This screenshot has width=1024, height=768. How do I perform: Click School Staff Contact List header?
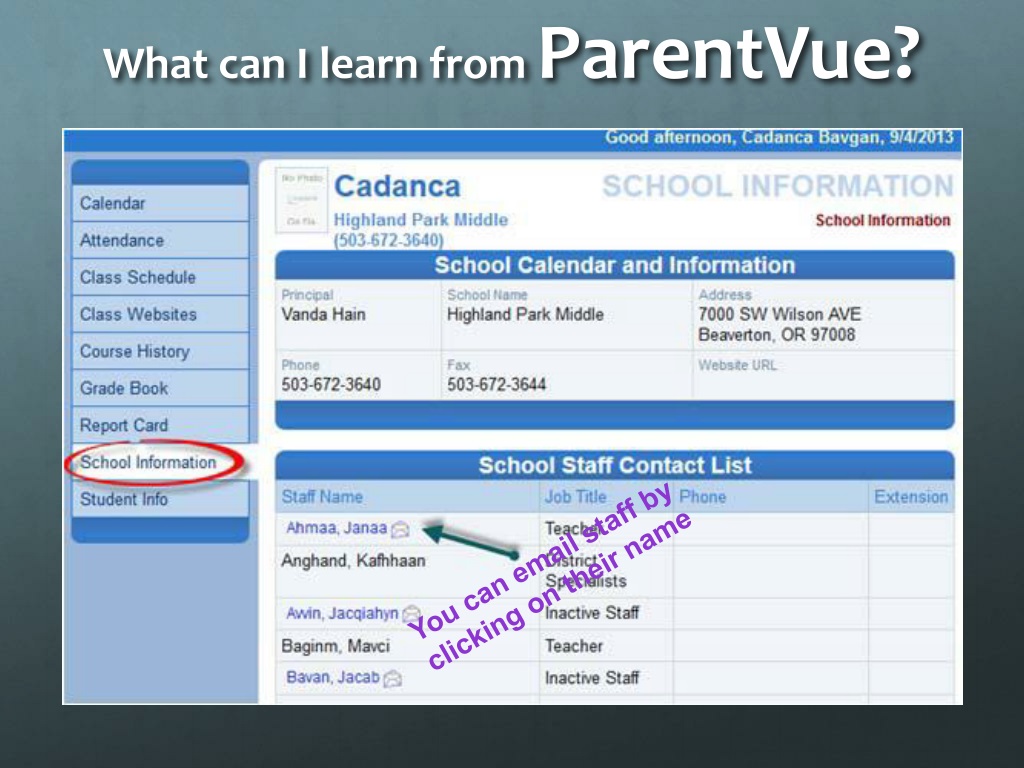click(x=615, y=466)
